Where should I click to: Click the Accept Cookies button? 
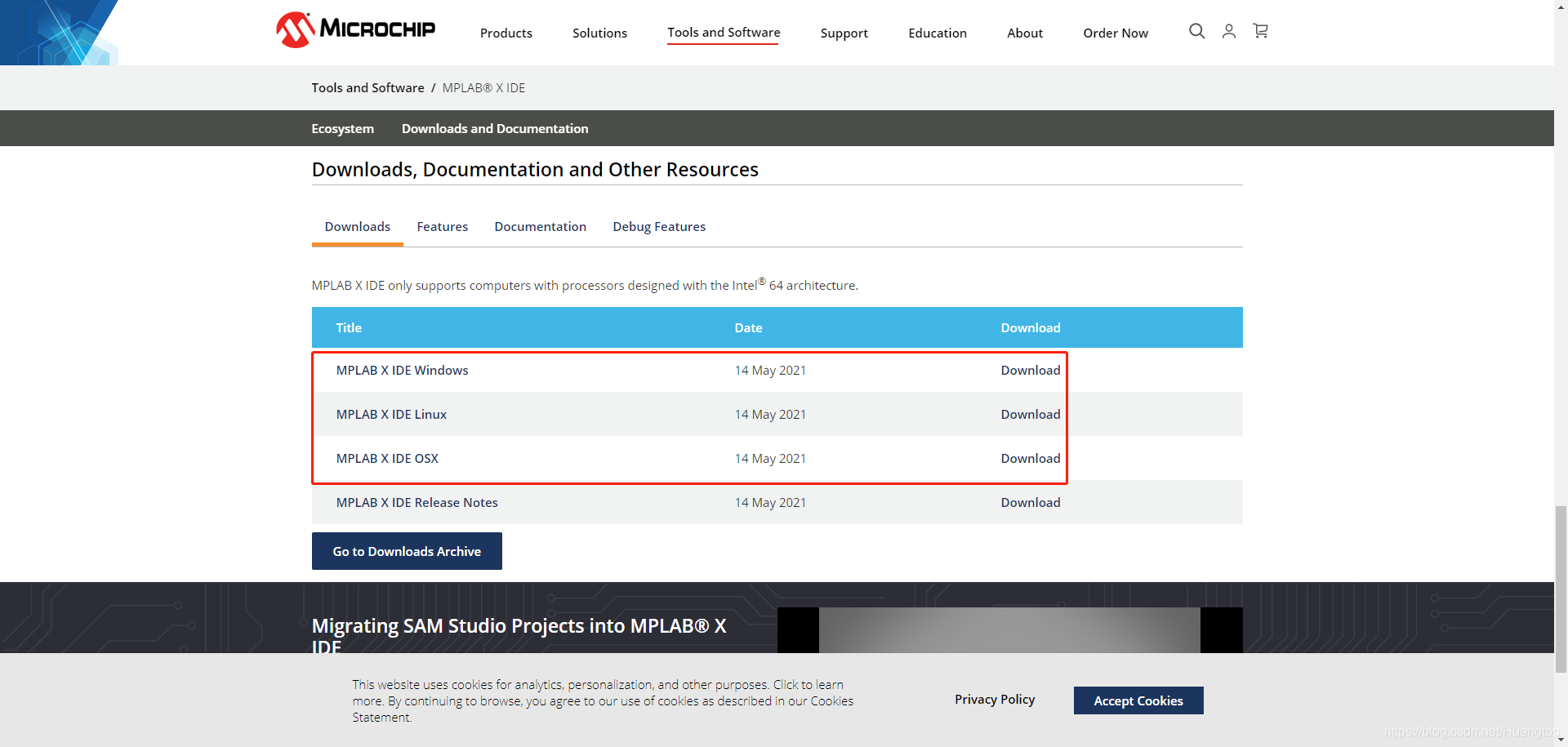tap(1138, 700)
